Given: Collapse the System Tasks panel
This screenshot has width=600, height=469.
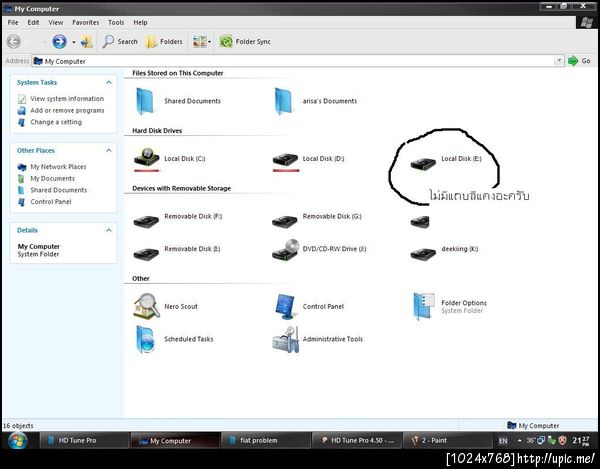Looking at the screenshot, I should 109,82.
